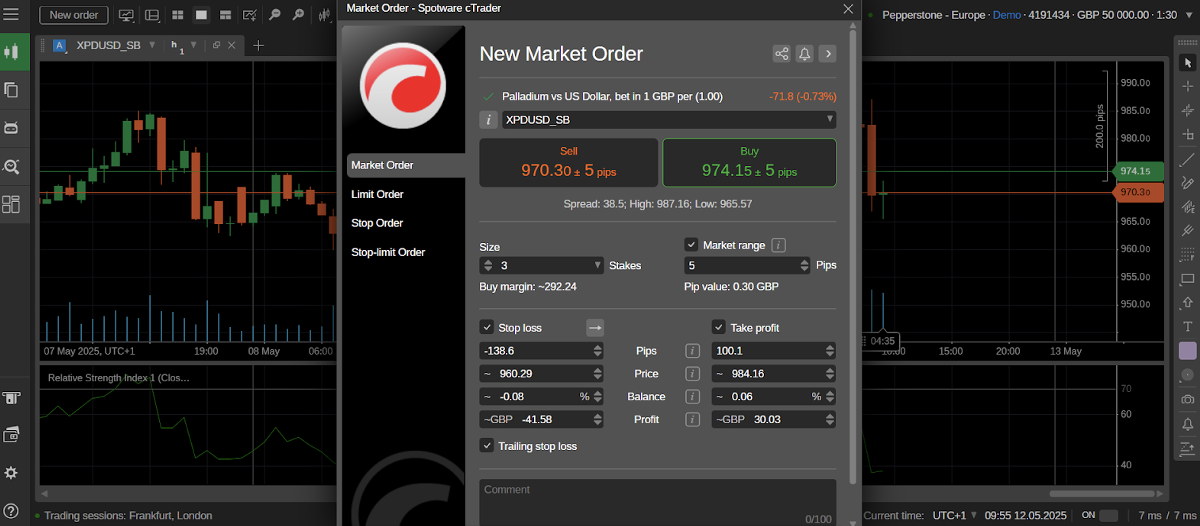Click the Demo account link
The image size is (1200, 526).
pyautogui.click(x=1008, y=15)
